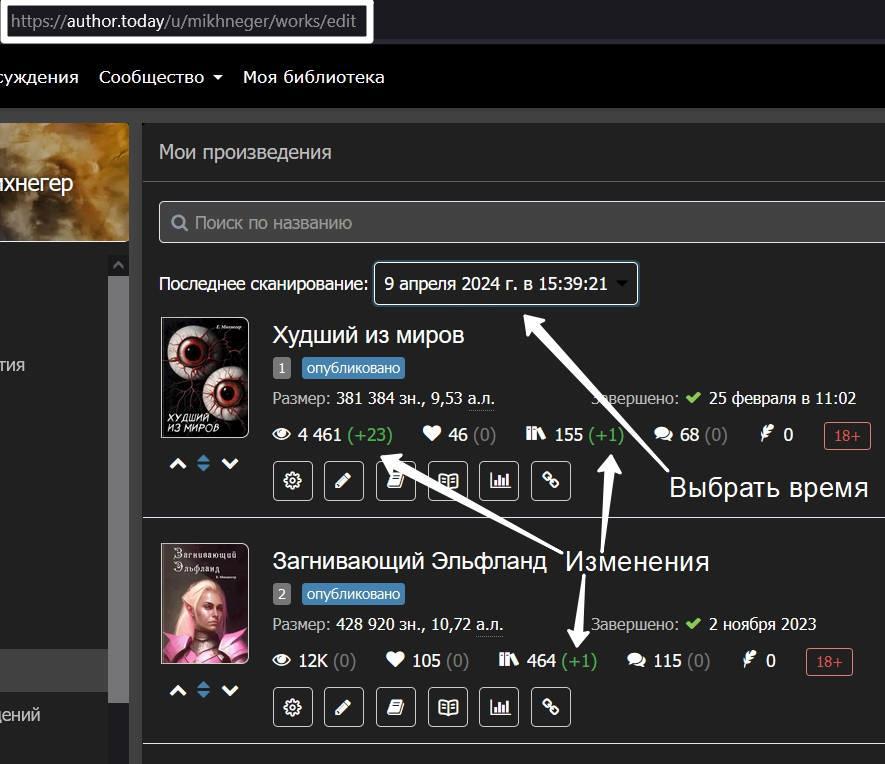Viewport: 885px width, 764px height.
Task: Click comments icon showing 115
Action: [x=636, y=660]
